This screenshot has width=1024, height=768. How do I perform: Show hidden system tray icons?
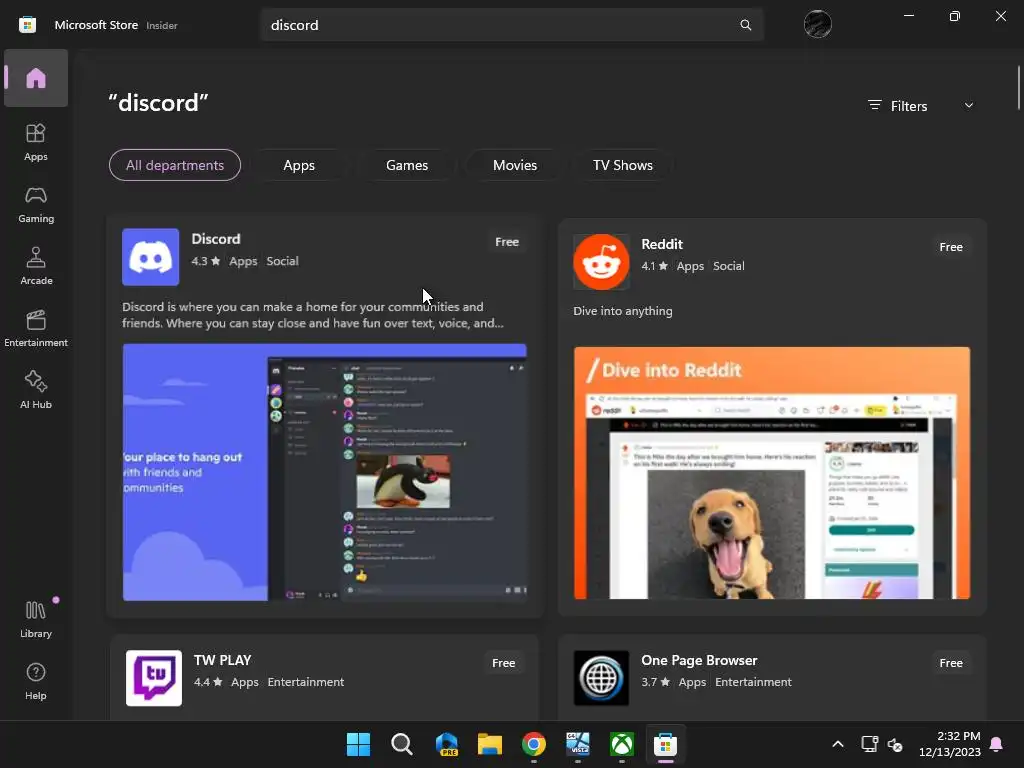[x=838, y=744]
